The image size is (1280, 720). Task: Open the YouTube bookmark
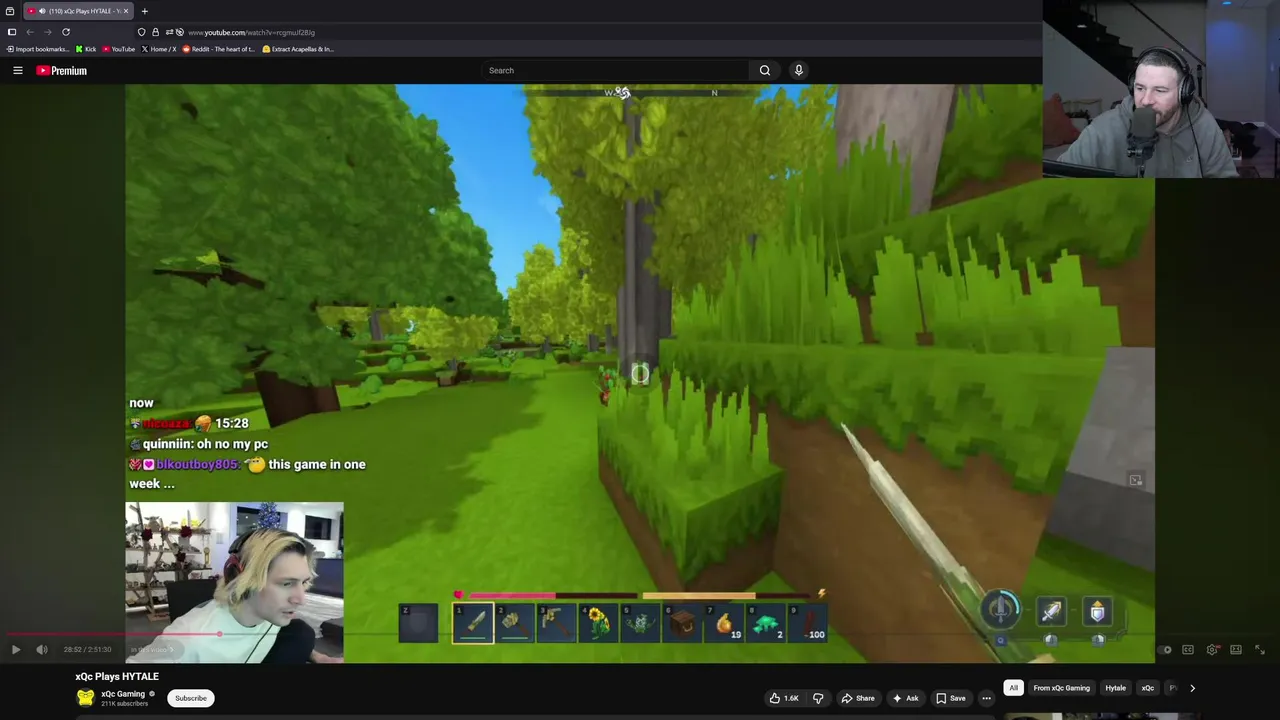[x=119, y=49]
